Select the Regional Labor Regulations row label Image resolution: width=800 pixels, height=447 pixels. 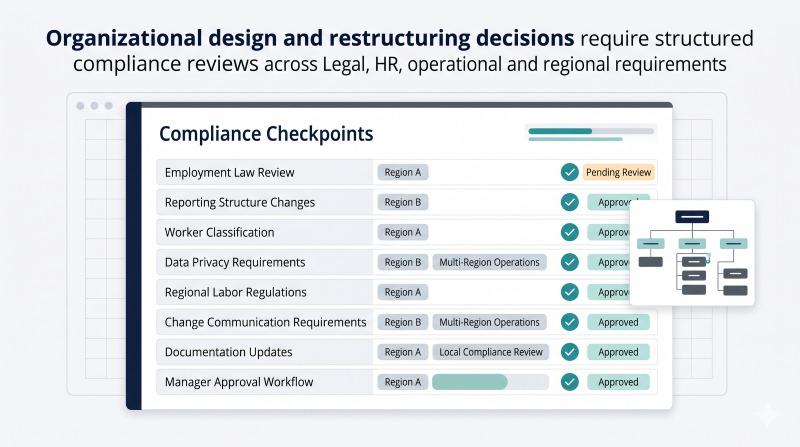235,292
